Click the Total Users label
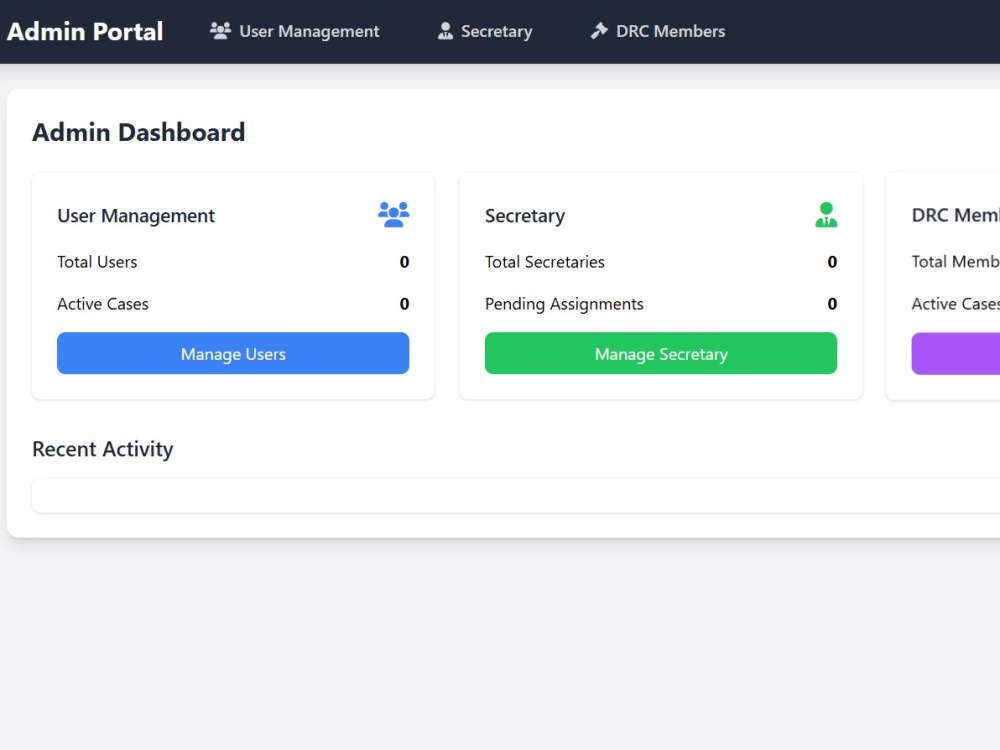 click(x=97, y=262)
